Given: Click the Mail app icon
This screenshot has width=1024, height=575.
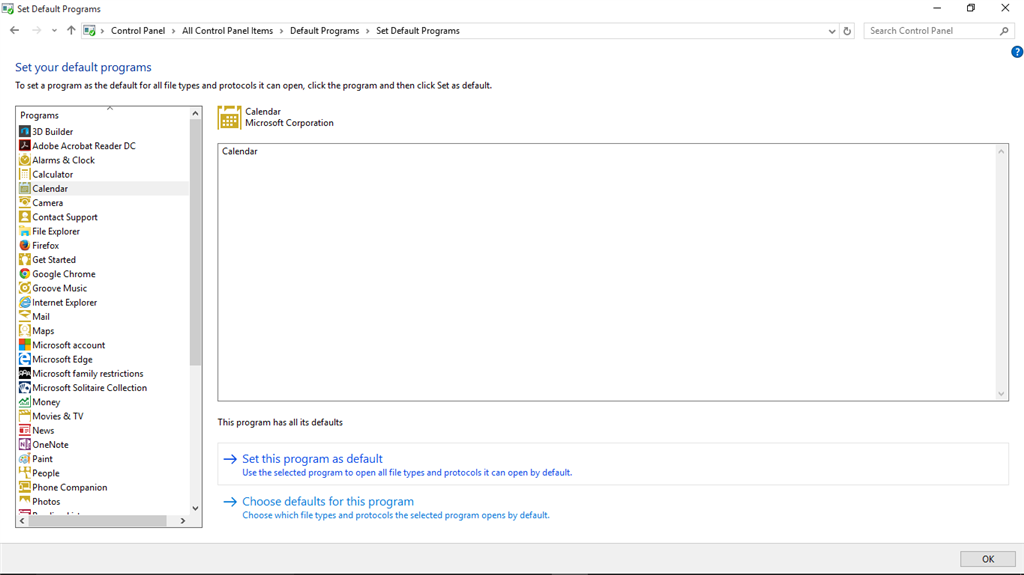Looking at the screenshot, I should 25,316.
